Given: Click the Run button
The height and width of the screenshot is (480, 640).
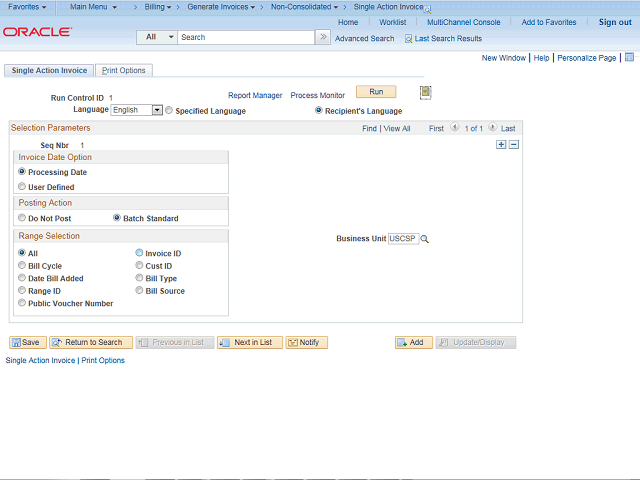Looking at the screenshot, I should [x=376, y=92].
